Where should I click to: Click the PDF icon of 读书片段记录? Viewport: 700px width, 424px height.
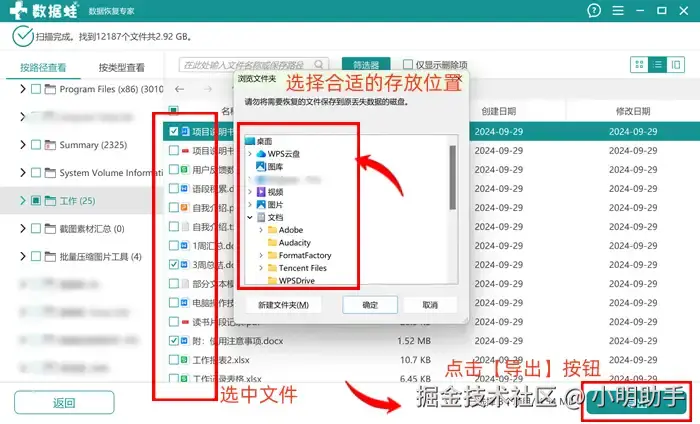click(185, 321)
